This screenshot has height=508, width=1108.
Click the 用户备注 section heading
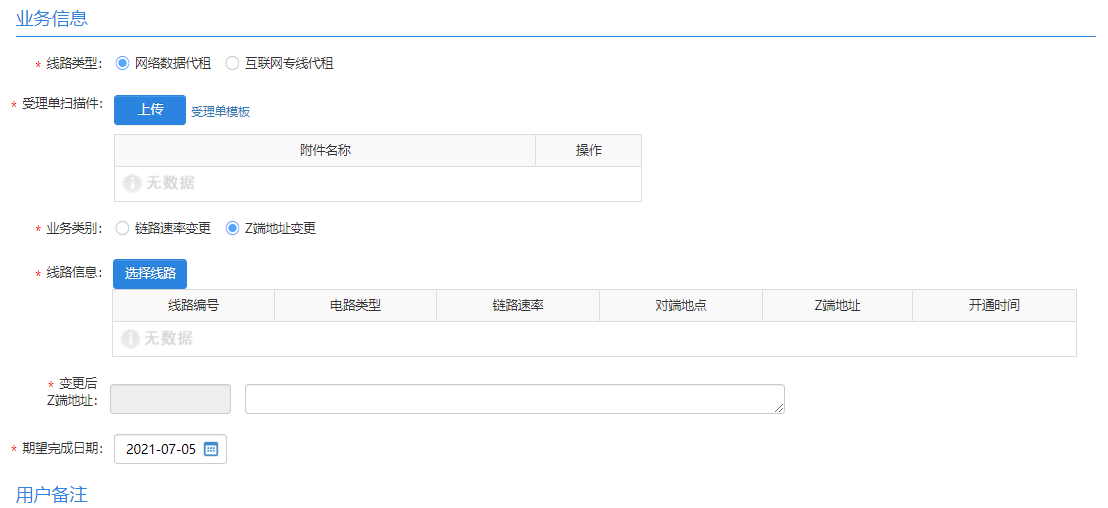(52, 495)
